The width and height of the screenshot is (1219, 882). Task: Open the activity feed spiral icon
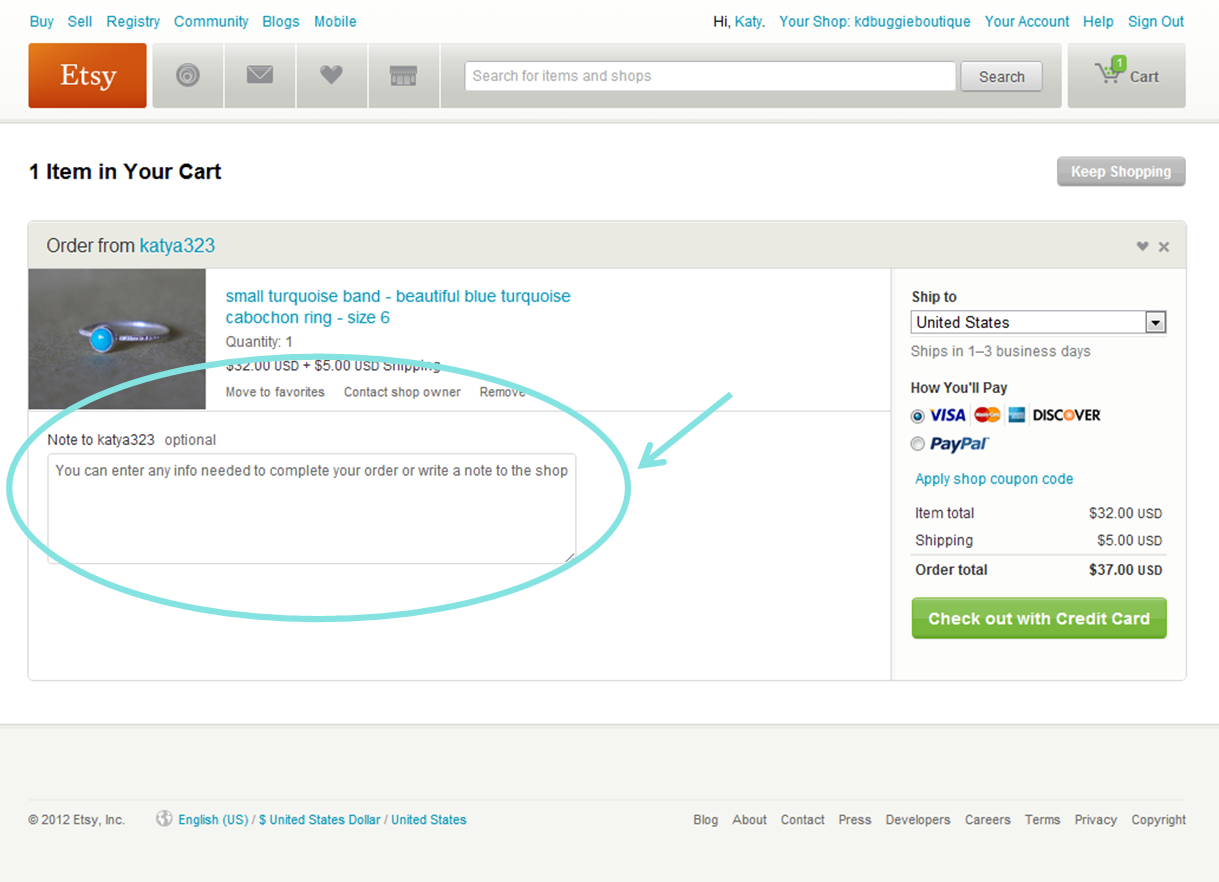click(x=188, y=76)
